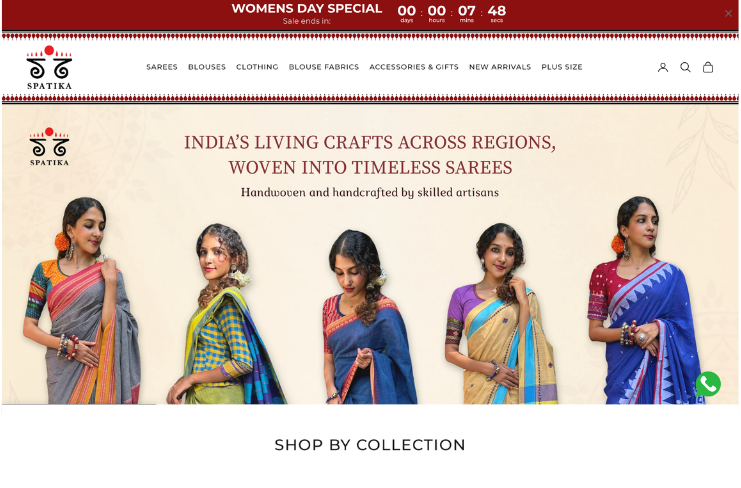Screen dimensions: 741x488
Task: Click India's Living Crafts banner headline
Action: pos(370,154)
